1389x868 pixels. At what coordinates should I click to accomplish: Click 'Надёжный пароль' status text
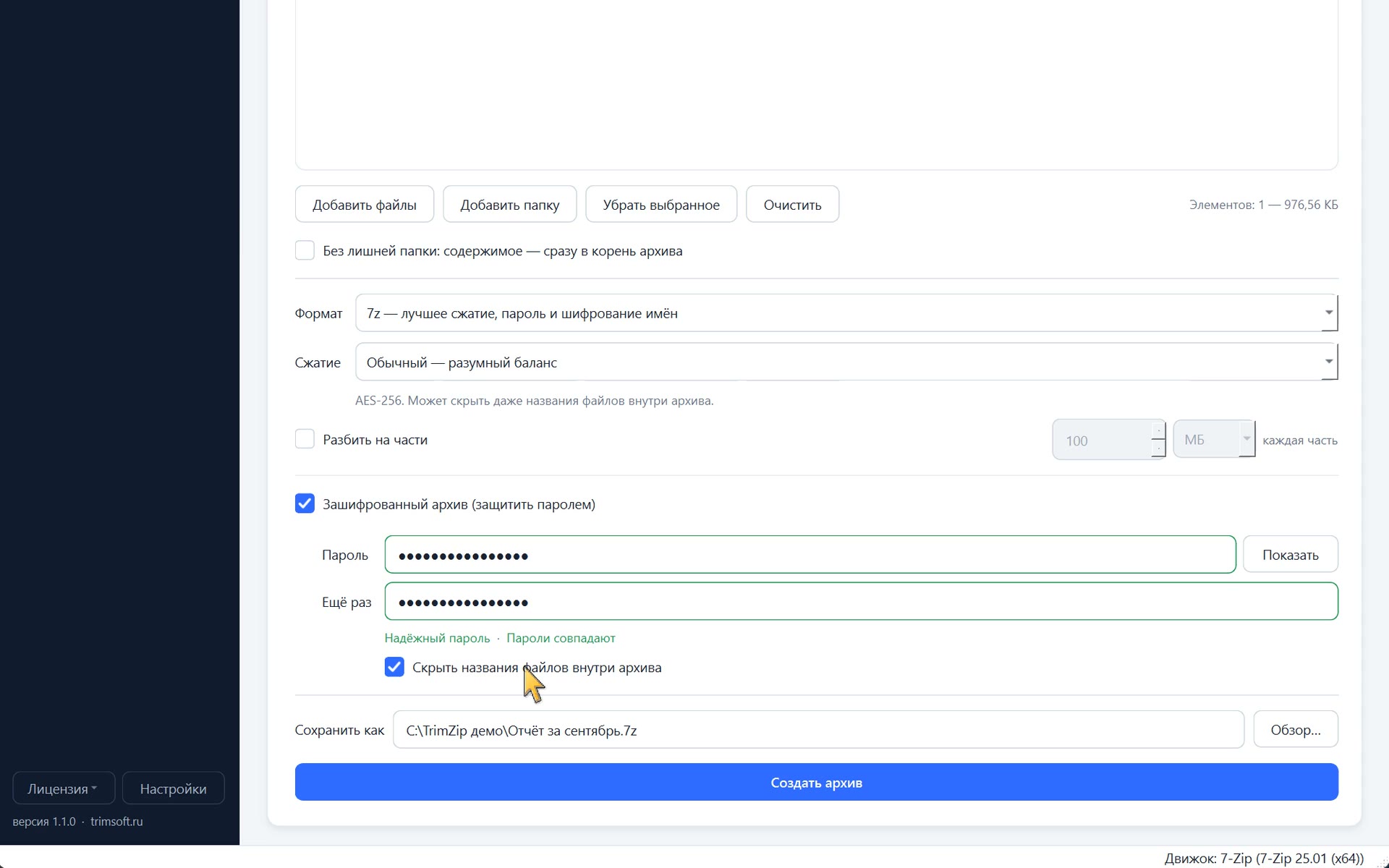tap(437, 638)
